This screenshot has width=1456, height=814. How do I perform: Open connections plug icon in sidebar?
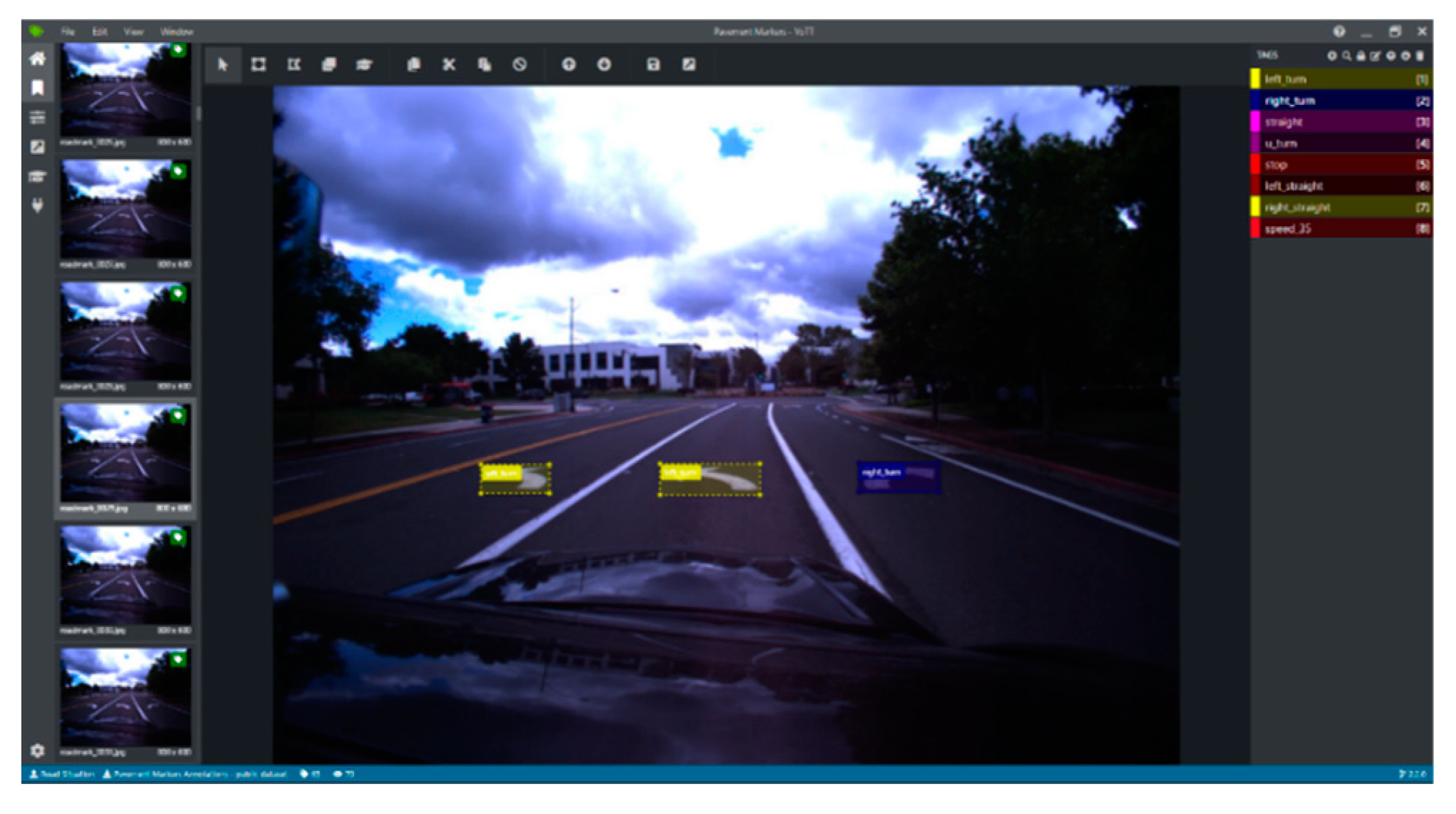[38, 205]
